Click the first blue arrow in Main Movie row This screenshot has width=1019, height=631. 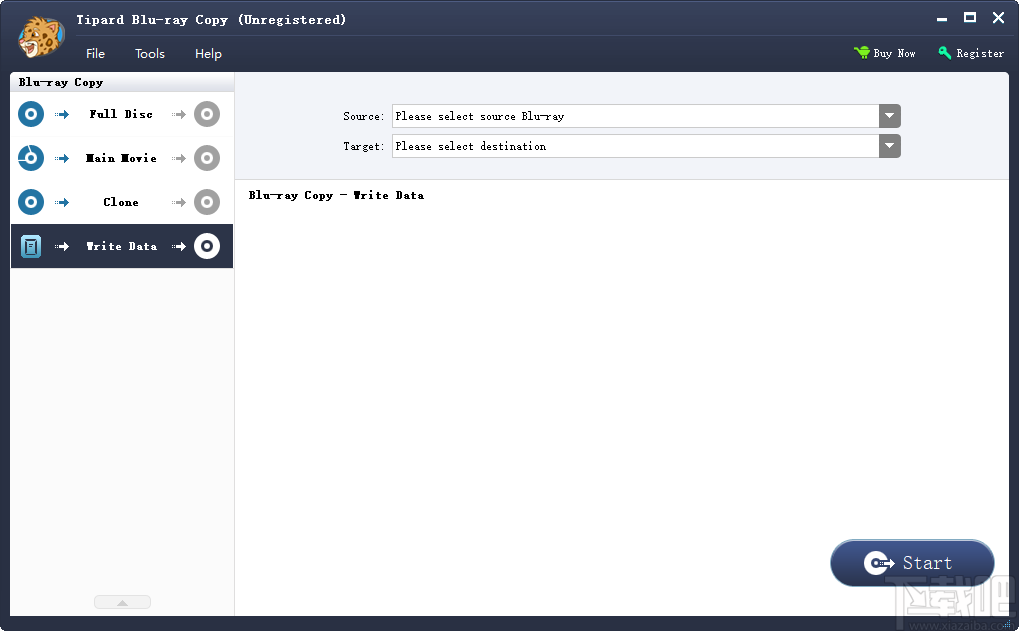click(62, 159)
